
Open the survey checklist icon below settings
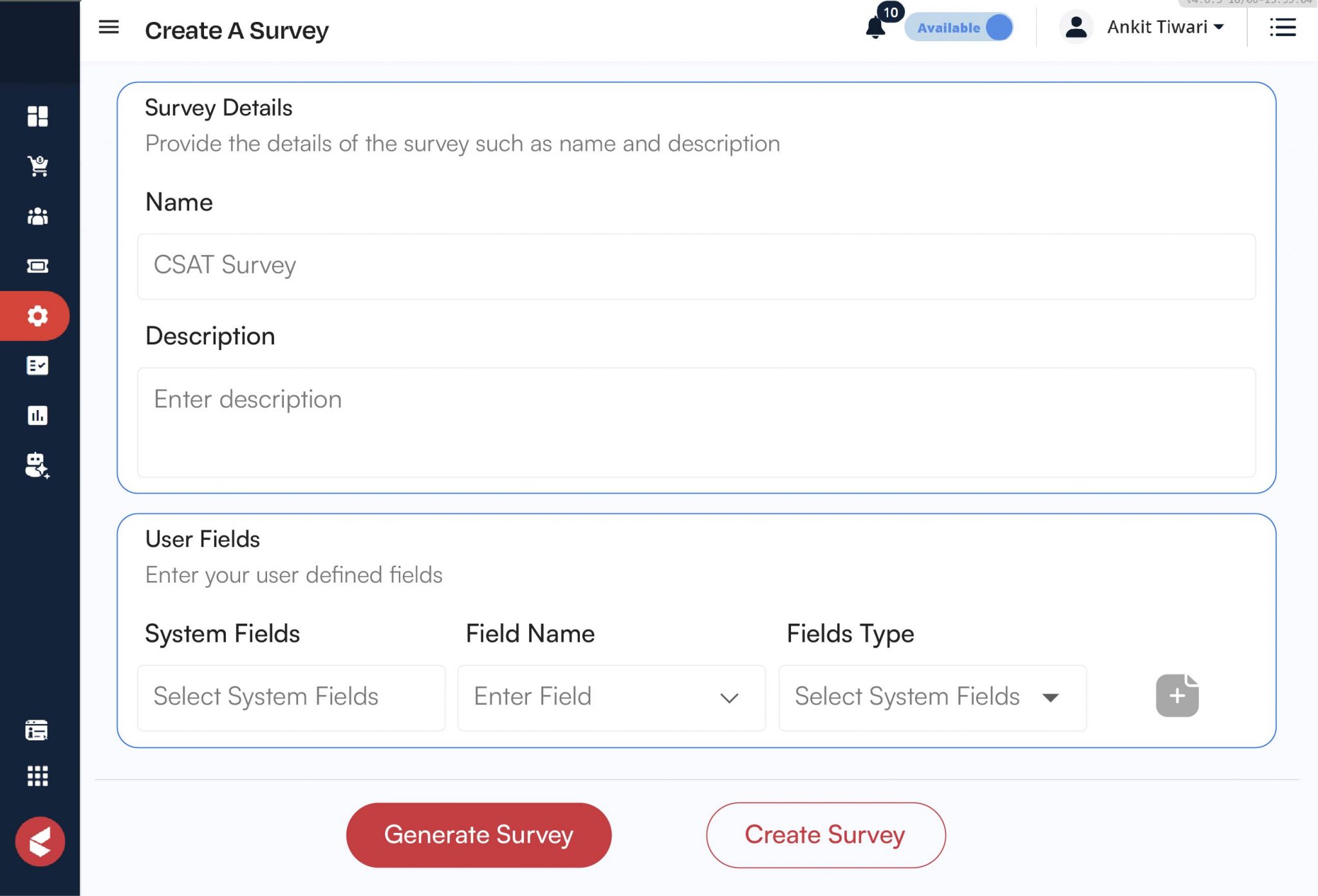tap(39, 366)
